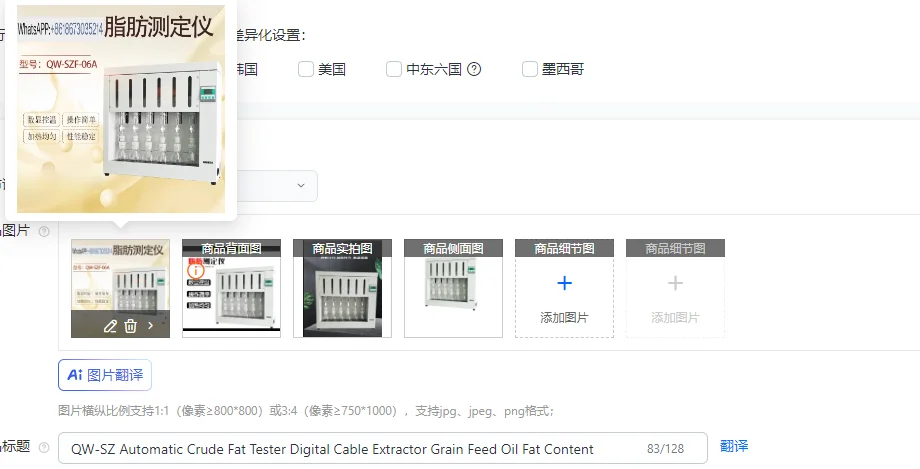Tick the 美国 checkbox
920x469 pixels.
pos(306,69)
